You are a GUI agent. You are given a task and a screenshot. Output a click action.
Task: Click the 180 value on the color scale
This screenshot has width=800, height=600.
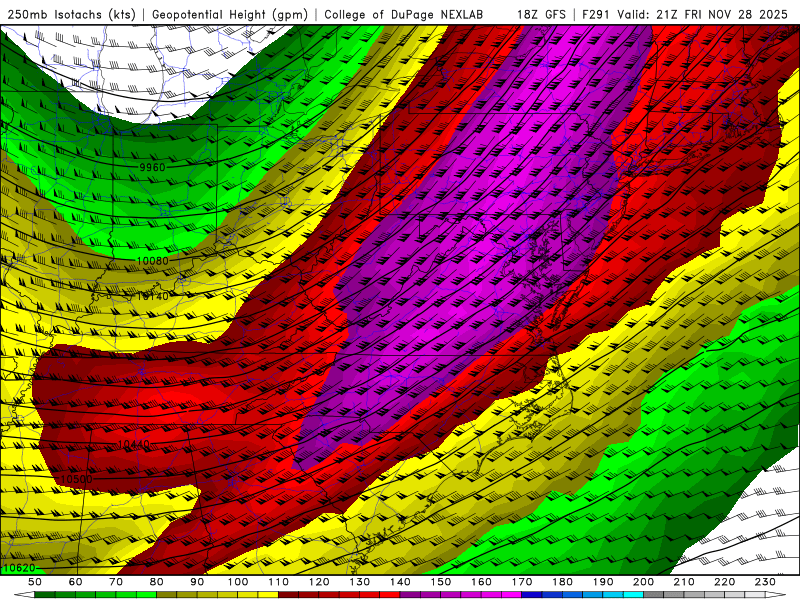(562, 582)
